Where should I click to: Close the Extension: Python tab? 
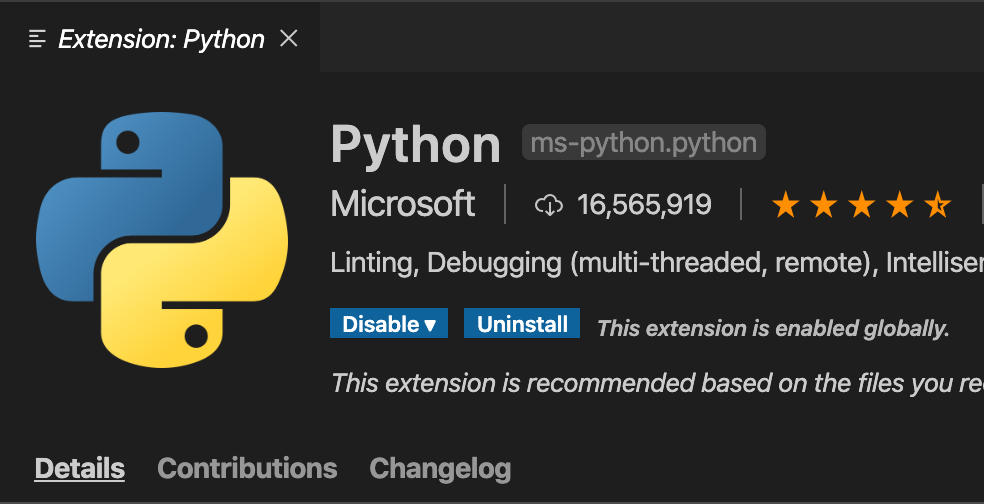point(289,39)
